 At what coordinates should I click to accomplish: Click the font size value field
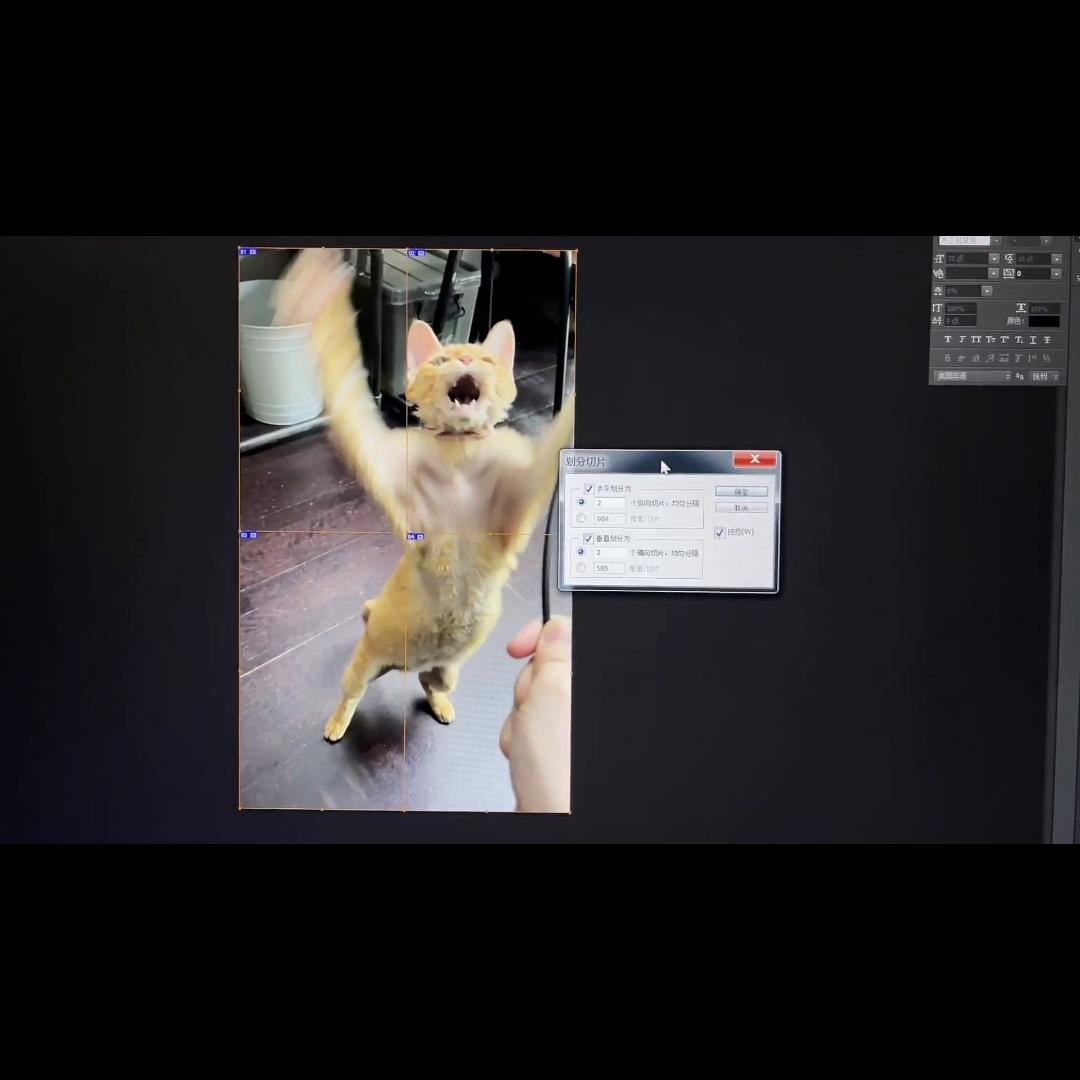(x=967, y=259)
